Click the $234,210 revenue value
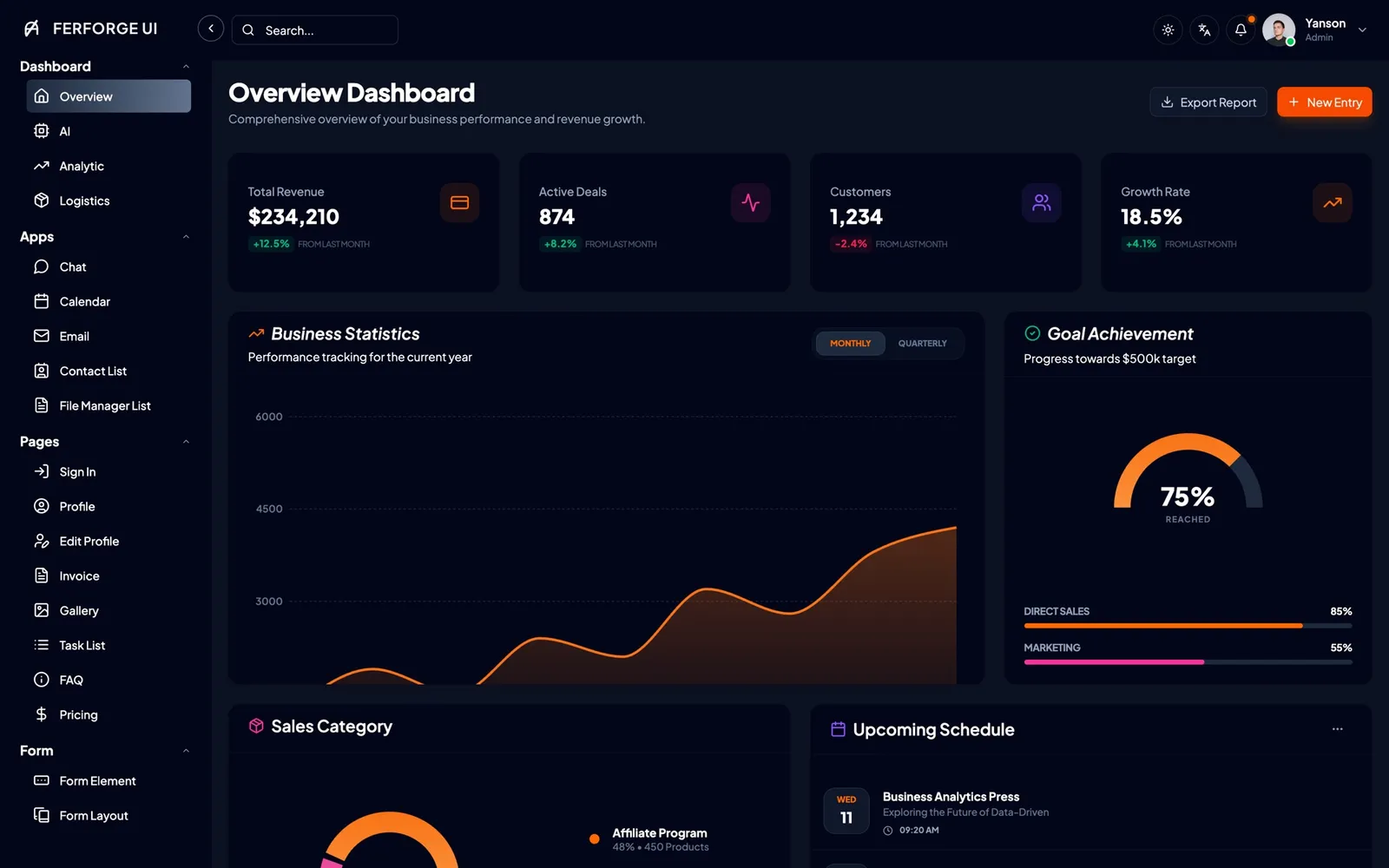 point(293,217)
